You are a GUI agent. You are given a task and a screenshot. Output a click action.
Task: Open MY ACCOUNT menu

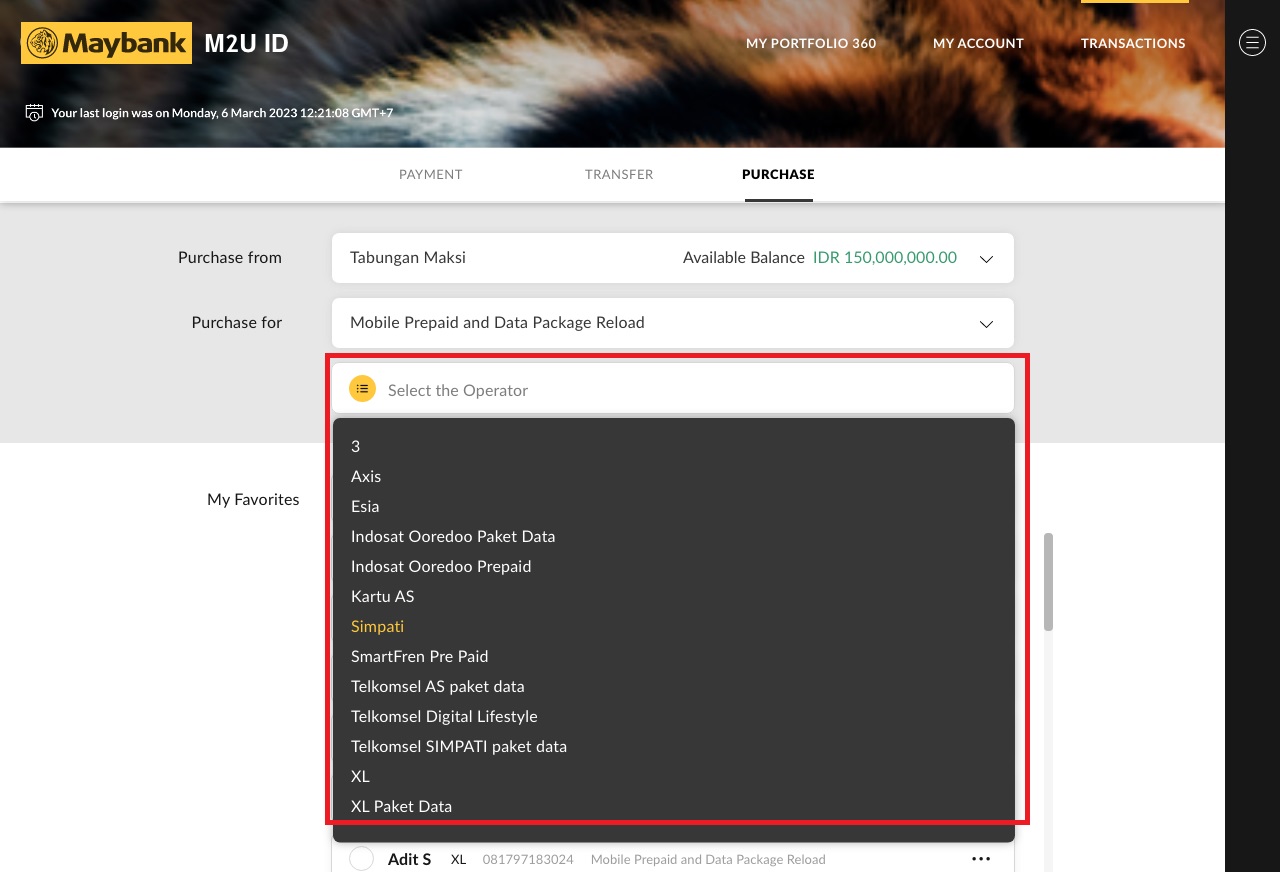click(x=978, y=43)
